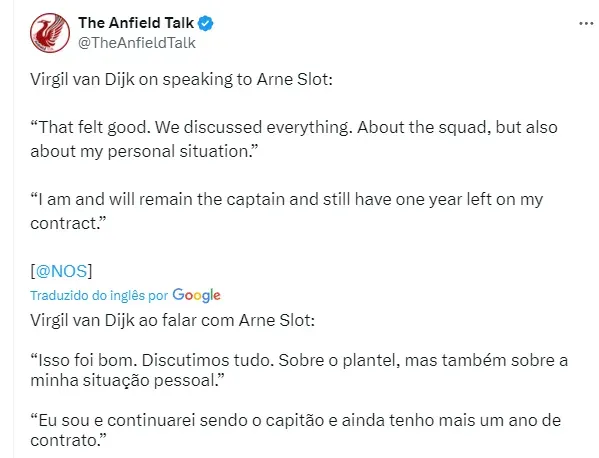The height and width of the screenshot is (458, 599).
Task: Click the 'Traduzido do inglês por' label
Action: 99,295
